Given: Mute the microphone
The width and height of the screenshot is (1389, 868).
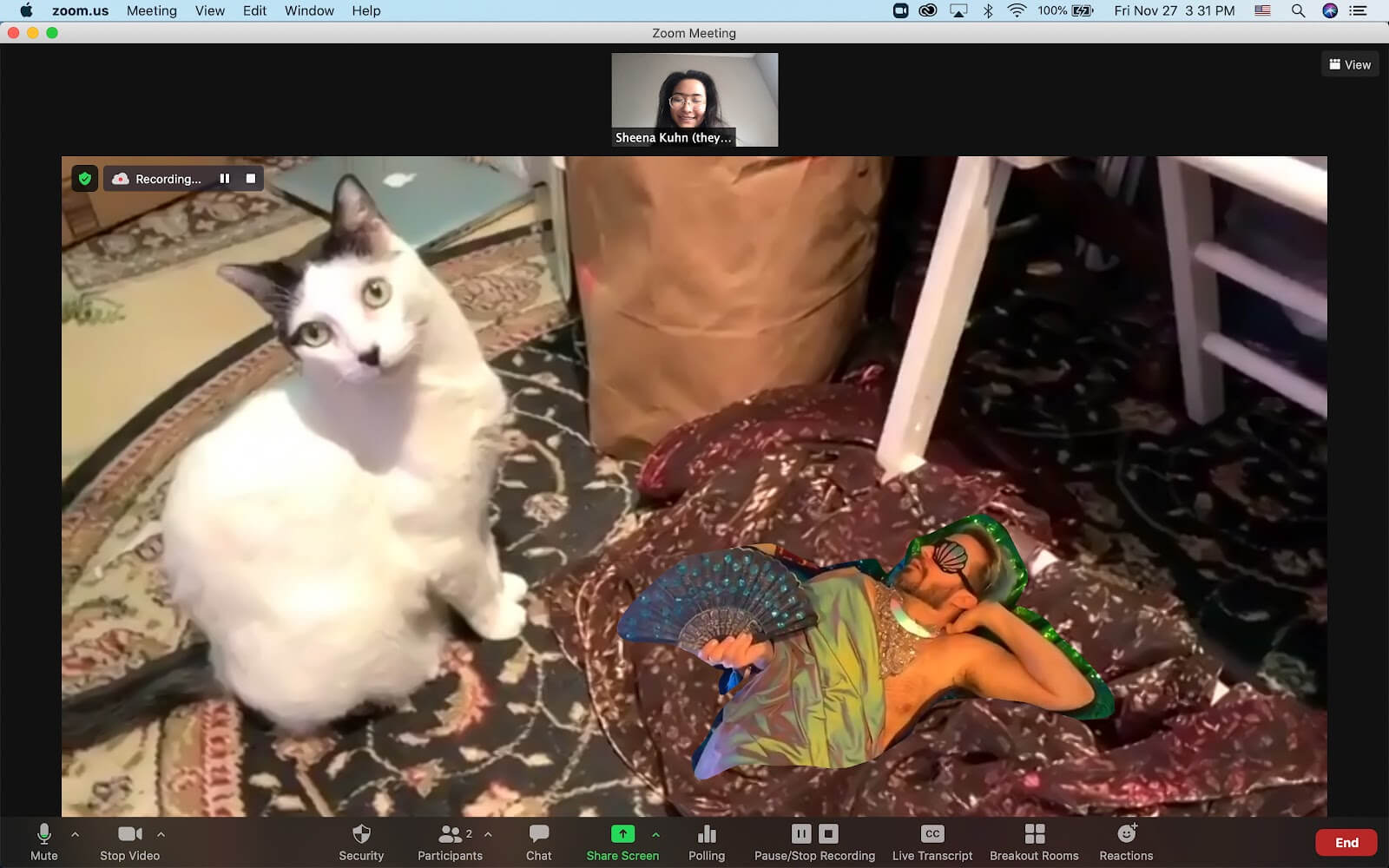Looking at the screenshot, I should click(43, 842).
